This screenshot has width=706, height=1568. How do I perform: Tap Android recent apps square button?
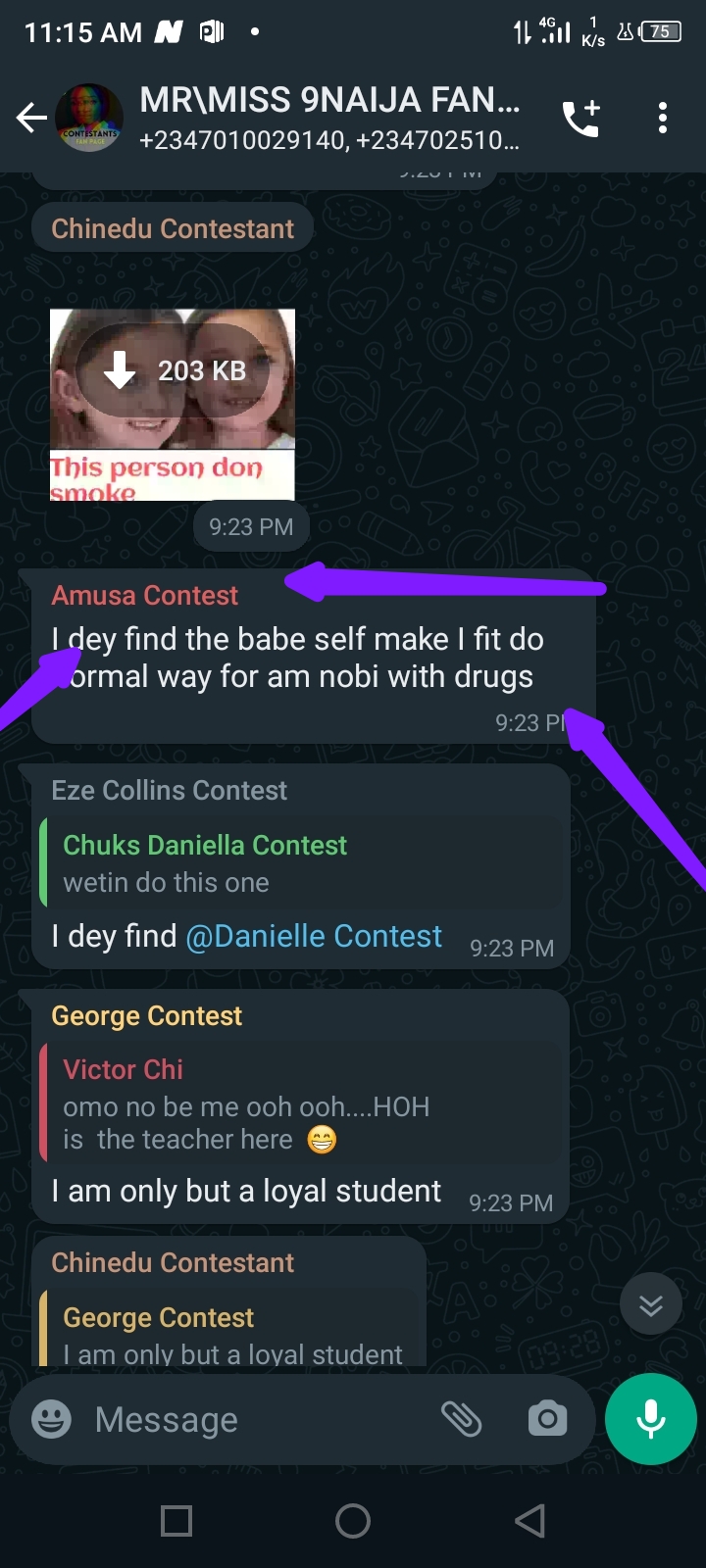point(176,1521)
